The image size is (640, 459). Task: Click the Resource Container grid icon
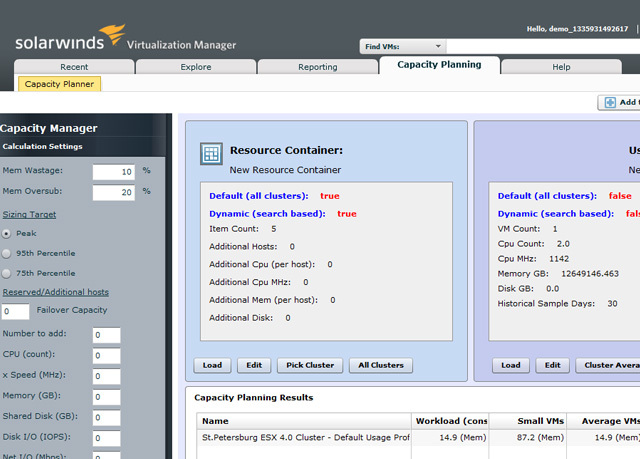coord(211,154)
